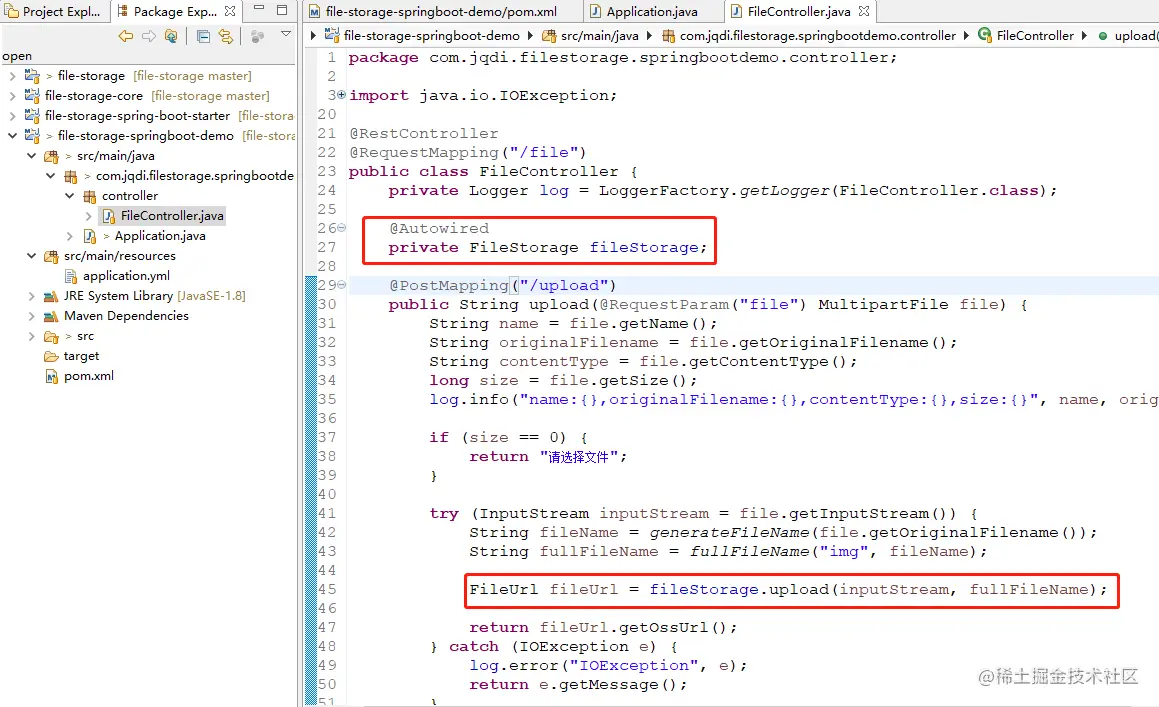Click line number 45 in the gutter

pos(326,589)
